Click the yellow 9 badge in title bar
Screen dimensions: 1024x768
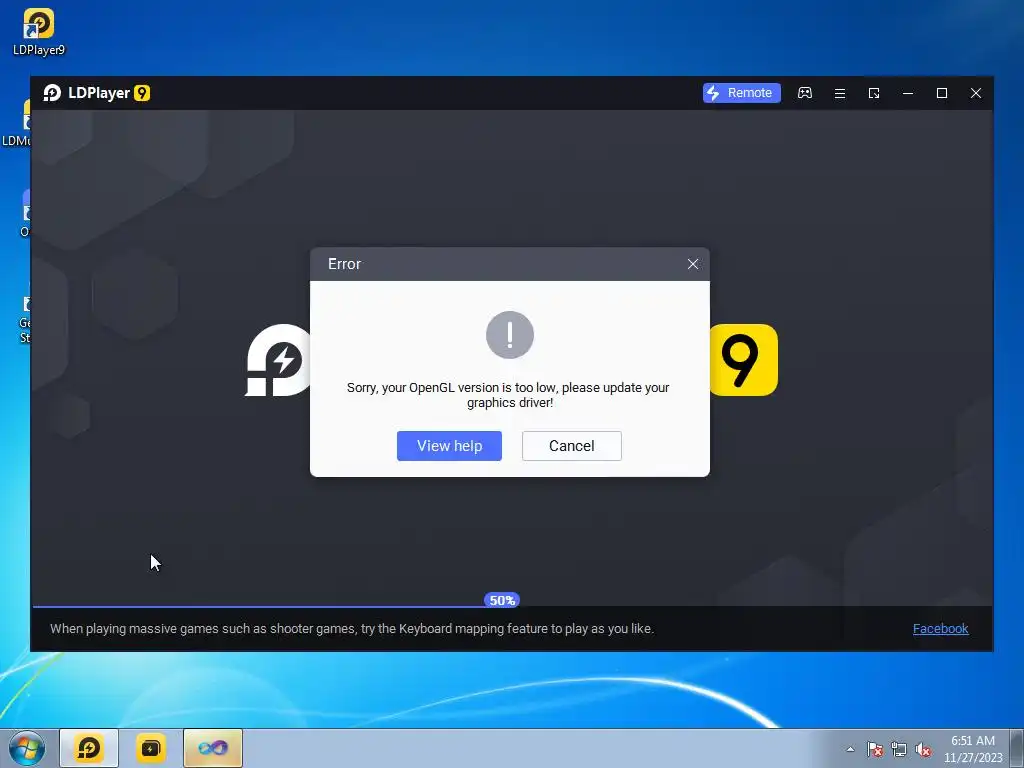(142, 93)
